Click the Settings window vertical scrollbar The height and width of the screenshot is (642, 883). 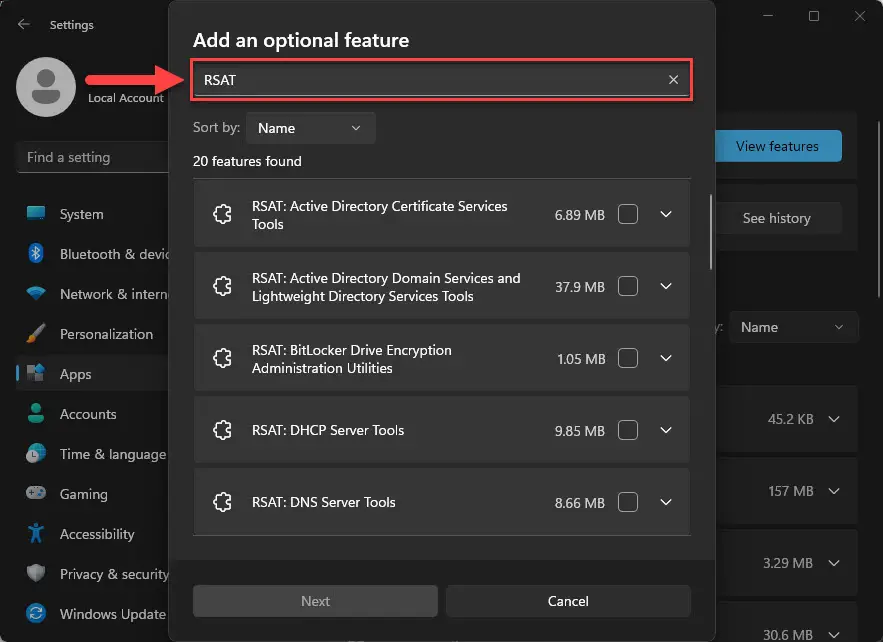point(879,208)
